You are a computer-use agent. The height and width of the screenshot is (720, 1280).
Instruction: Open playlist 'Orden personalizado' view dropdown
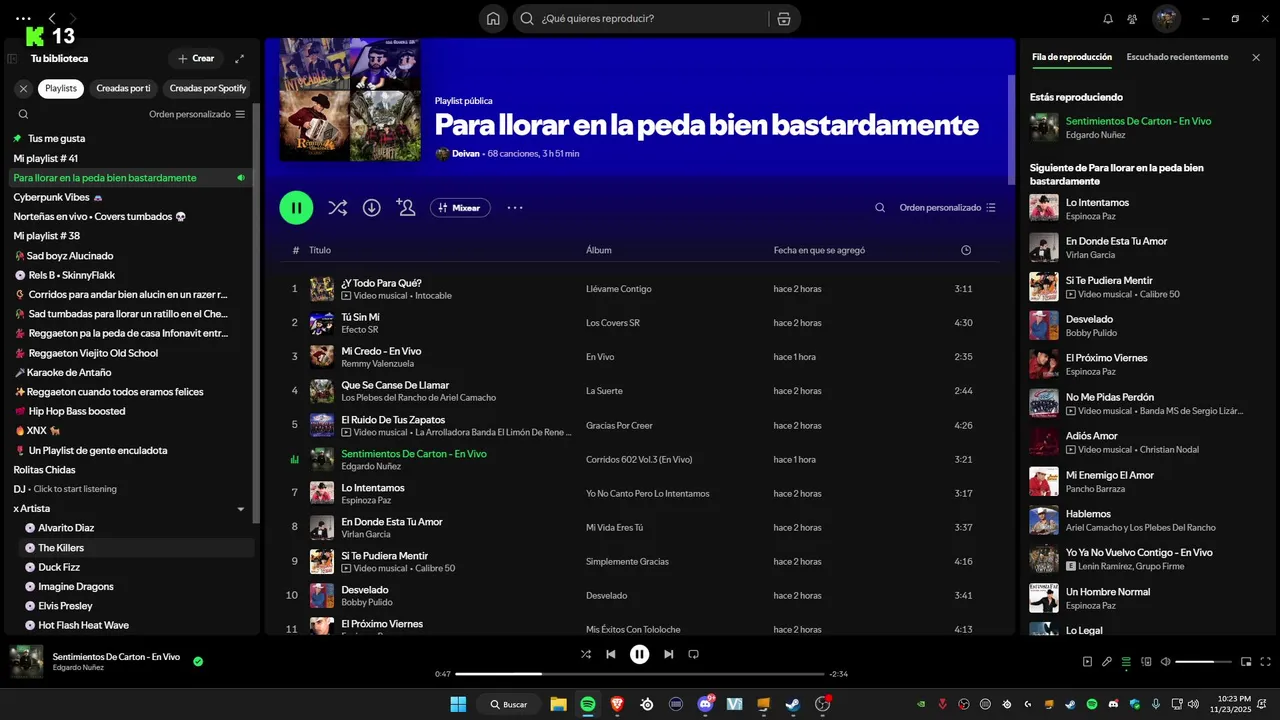pyautogui.click(x=947, y=208)
